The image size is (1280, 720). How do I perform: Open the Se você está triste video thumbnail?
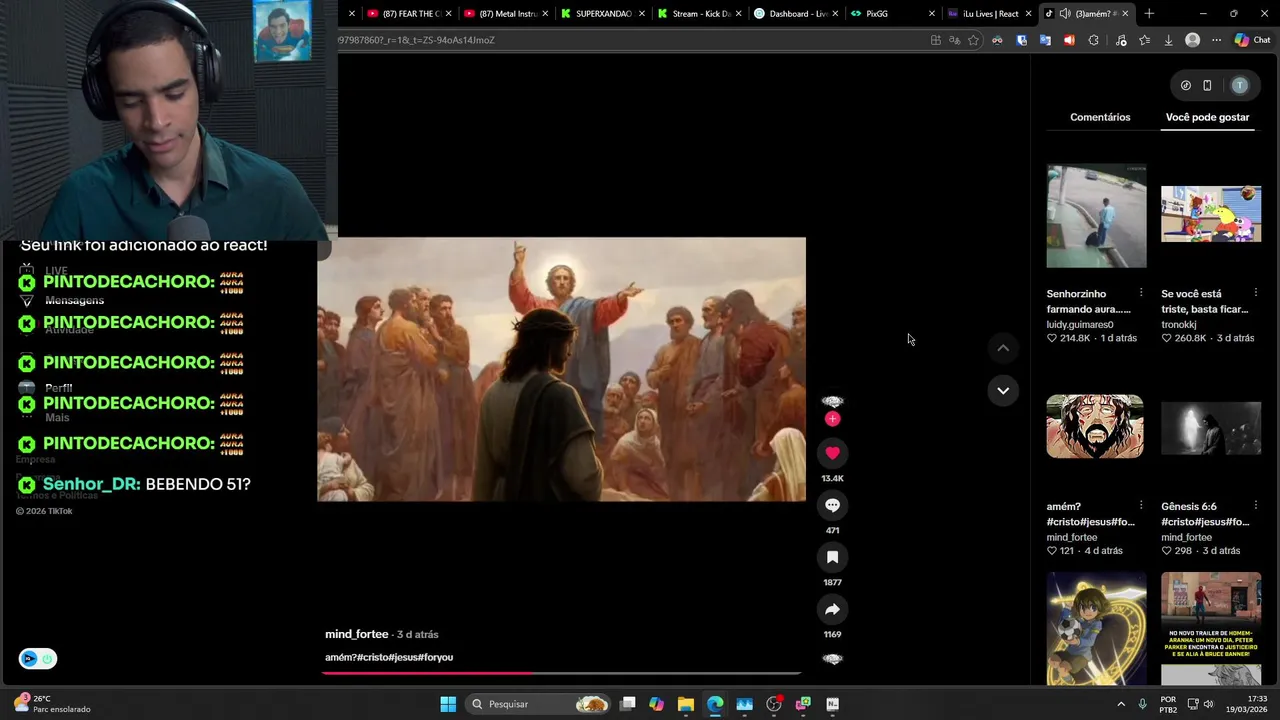(x=1211, y=214)
